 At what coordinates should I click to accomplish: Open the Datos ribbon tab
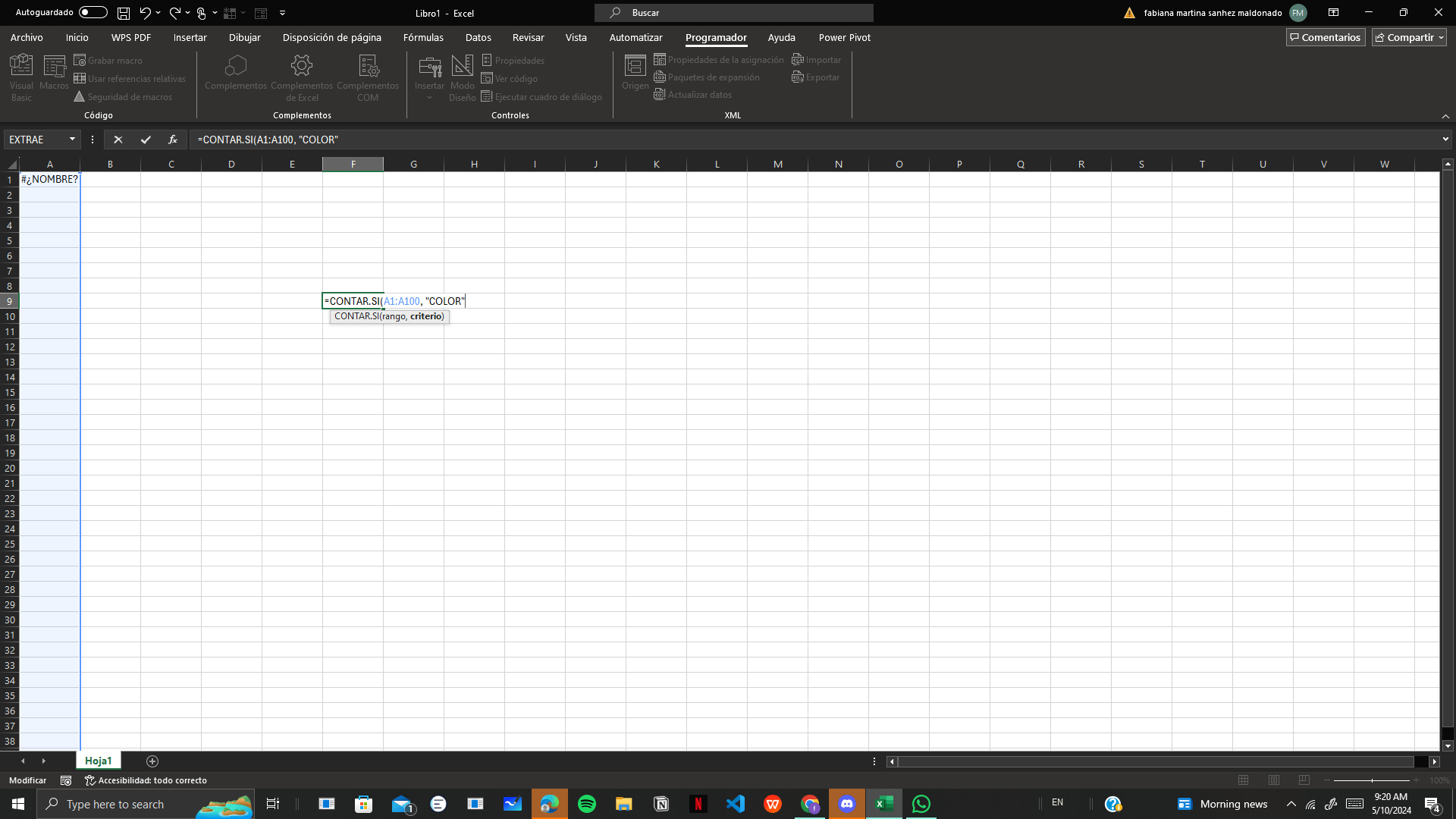478,37
